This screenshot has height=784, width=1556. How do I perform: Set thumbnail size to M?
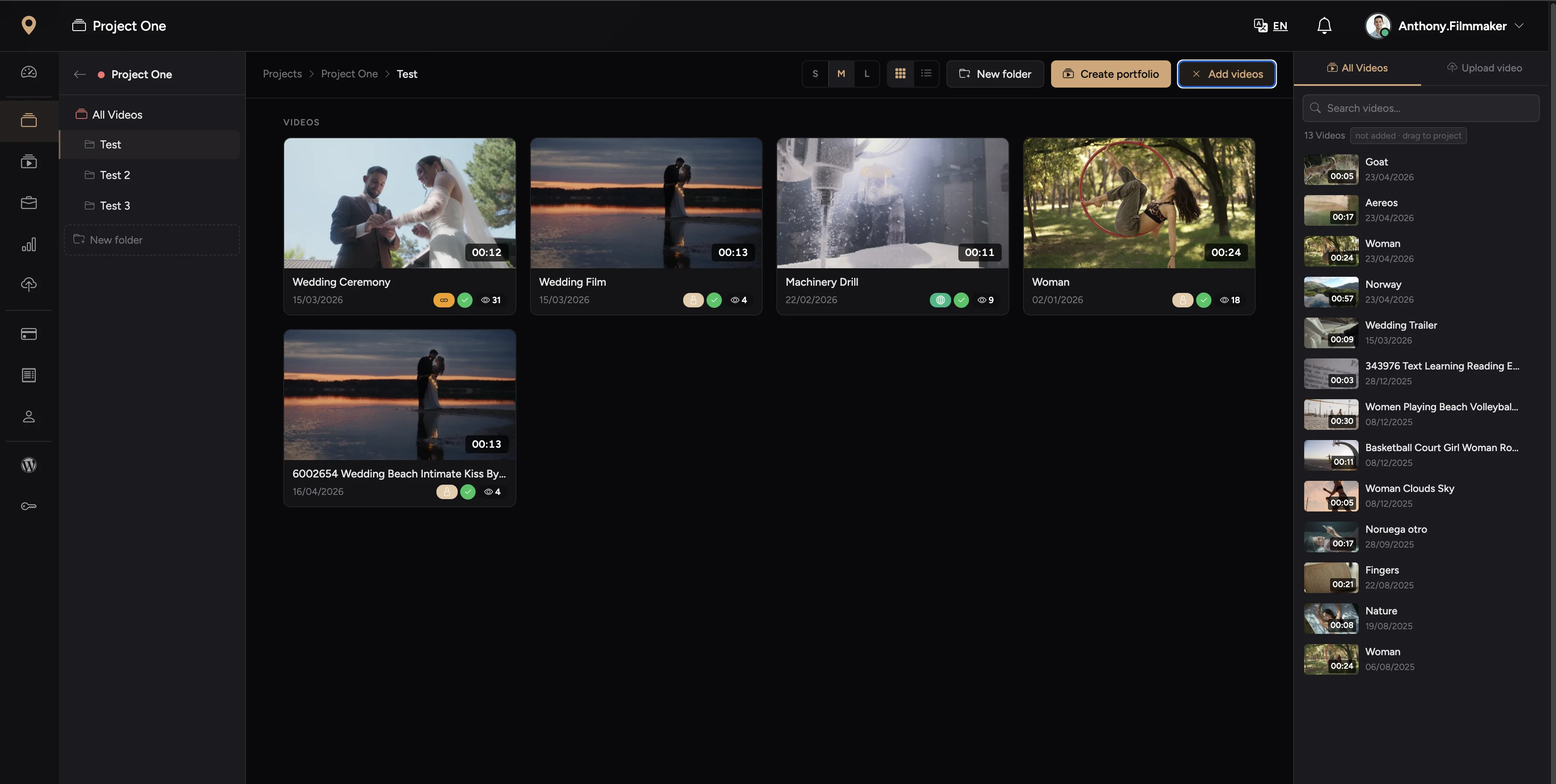(841, 74)
